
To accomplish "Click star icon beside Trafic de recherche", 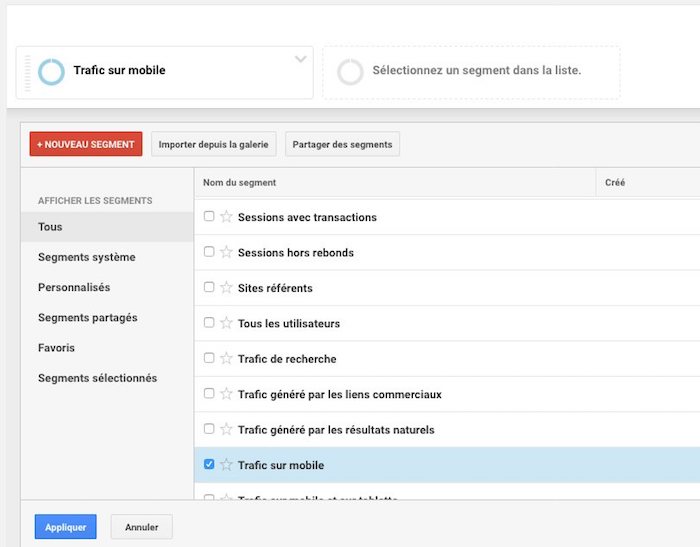I will click(226, 359).
